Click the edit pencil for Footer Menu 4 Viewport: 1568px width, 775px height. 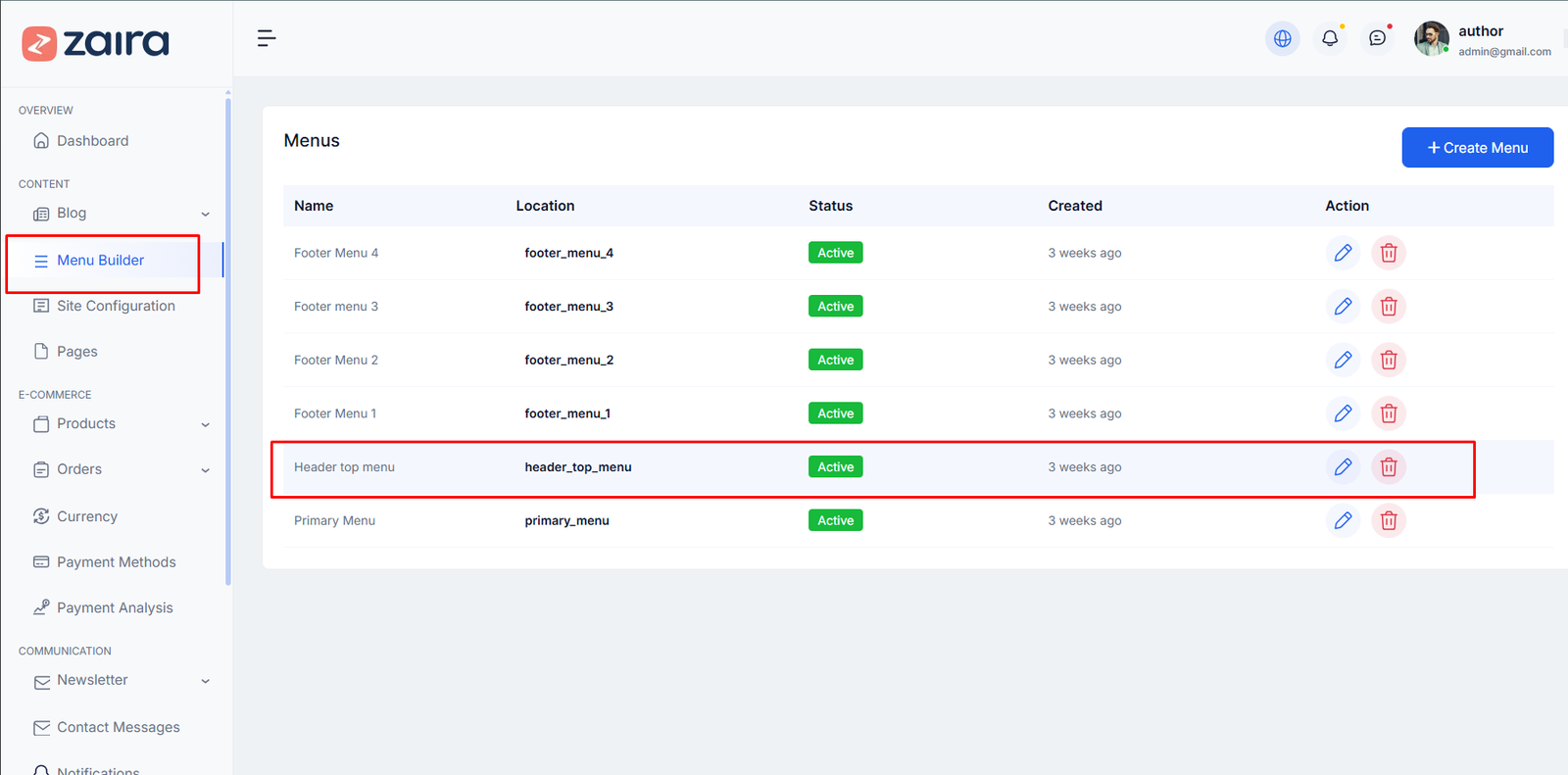point(1343,253)
